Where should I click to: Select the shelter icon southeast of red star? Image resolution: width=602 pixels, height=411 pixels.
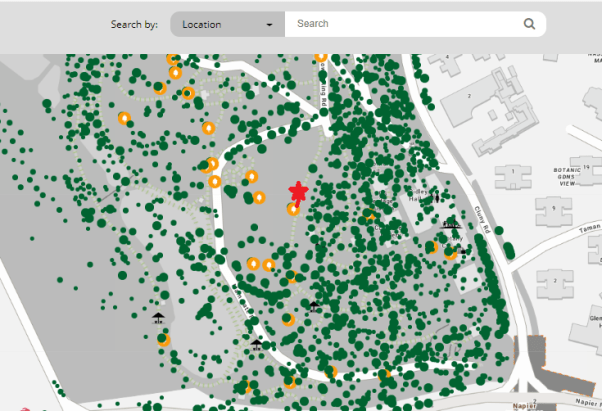[314, 305]
